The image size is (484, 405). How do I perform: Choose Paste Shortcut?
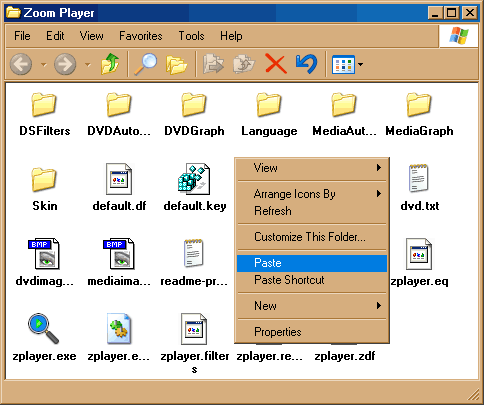point(312,280)
